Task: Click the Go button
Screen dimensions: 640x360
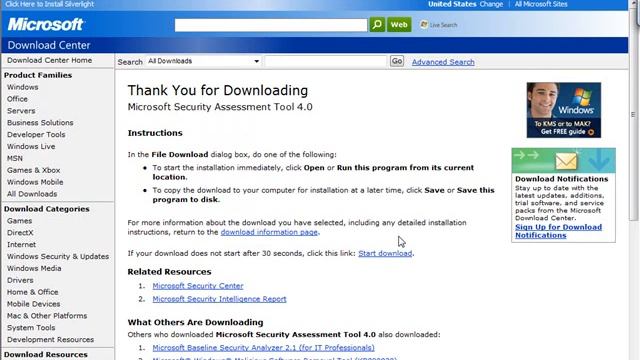Action: [397, 61]
